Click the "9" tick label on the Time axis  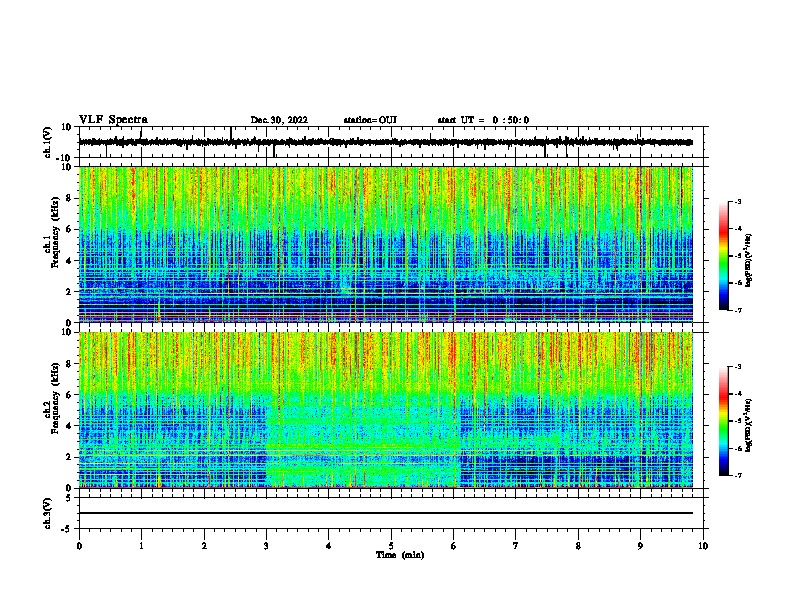pos(640,546)
